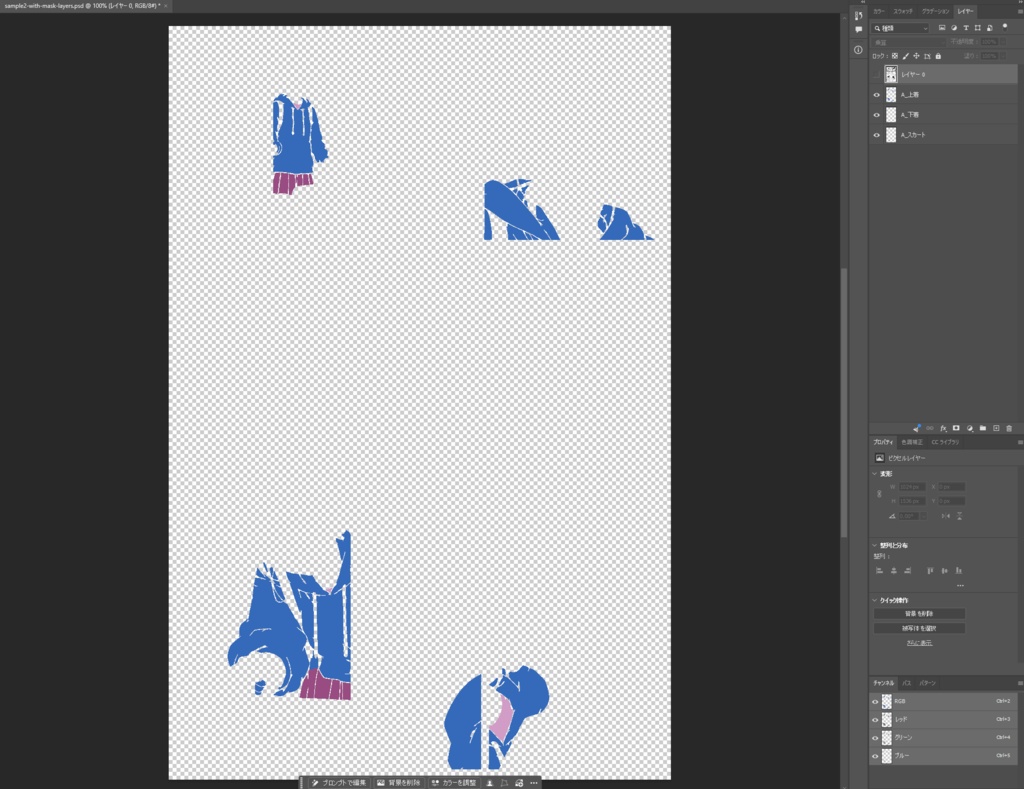The height and width of the screenshot is (789, 1024).
Task: Switch to the 色調補正 tab
Action: [x=912, y=442]
